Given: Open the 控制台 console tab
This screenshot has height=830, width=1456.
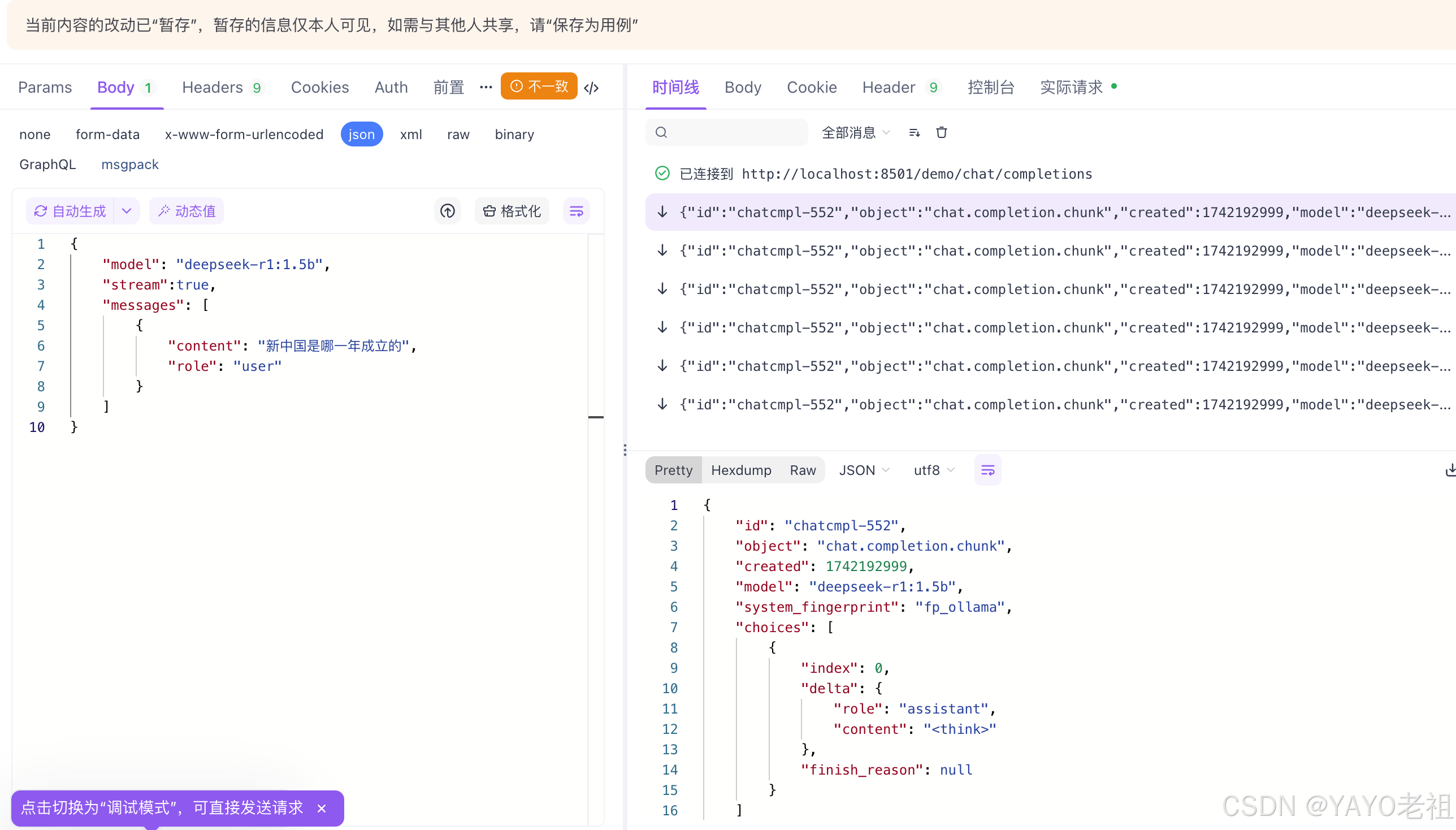Looking at the screenshot, I should click(x=990, y=87).
